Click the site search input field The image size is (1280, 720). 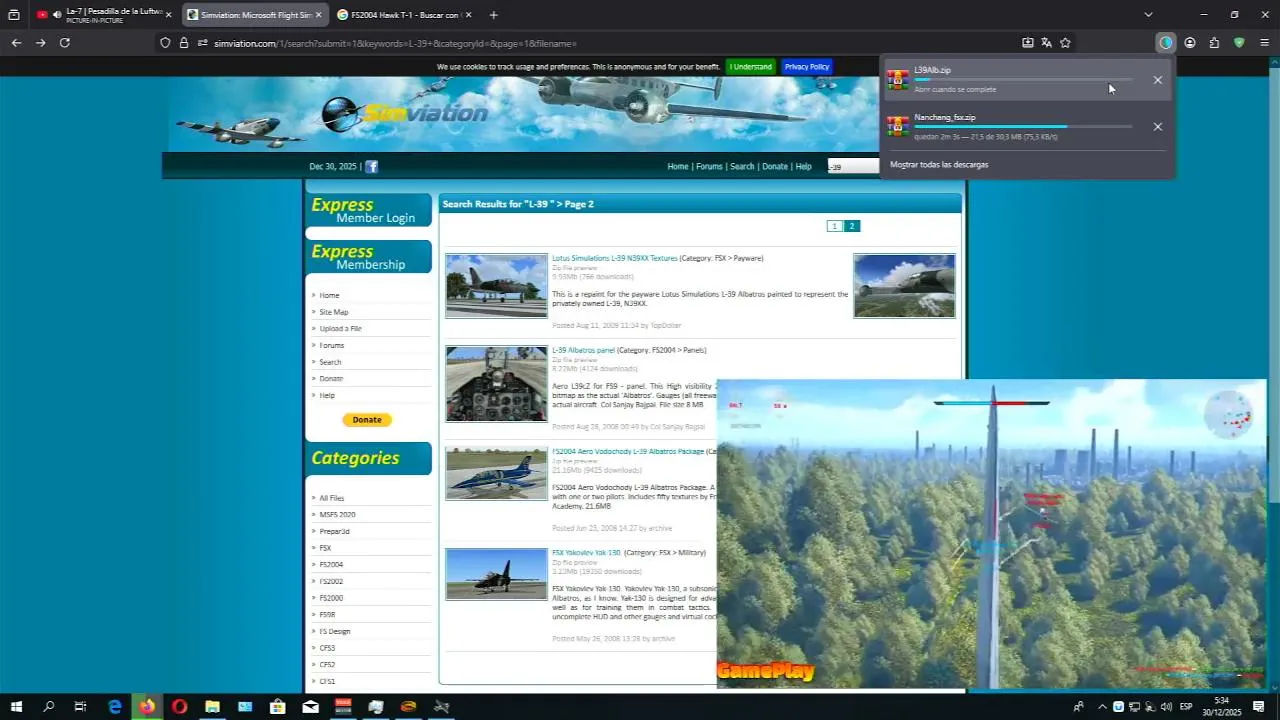tap(853, 167)
